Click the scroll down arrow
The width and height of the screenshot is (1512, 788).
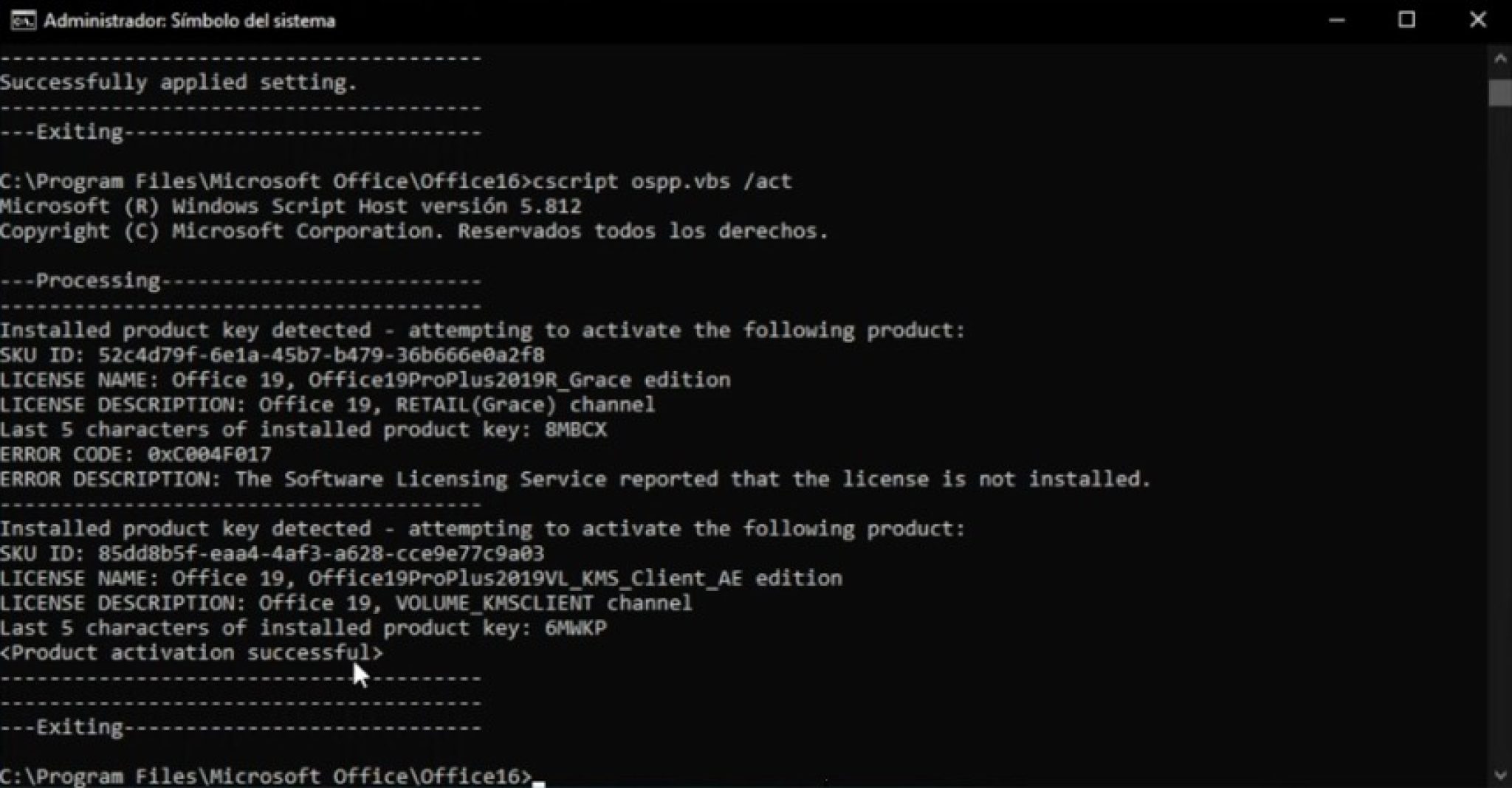click(x=1499, y=775)
